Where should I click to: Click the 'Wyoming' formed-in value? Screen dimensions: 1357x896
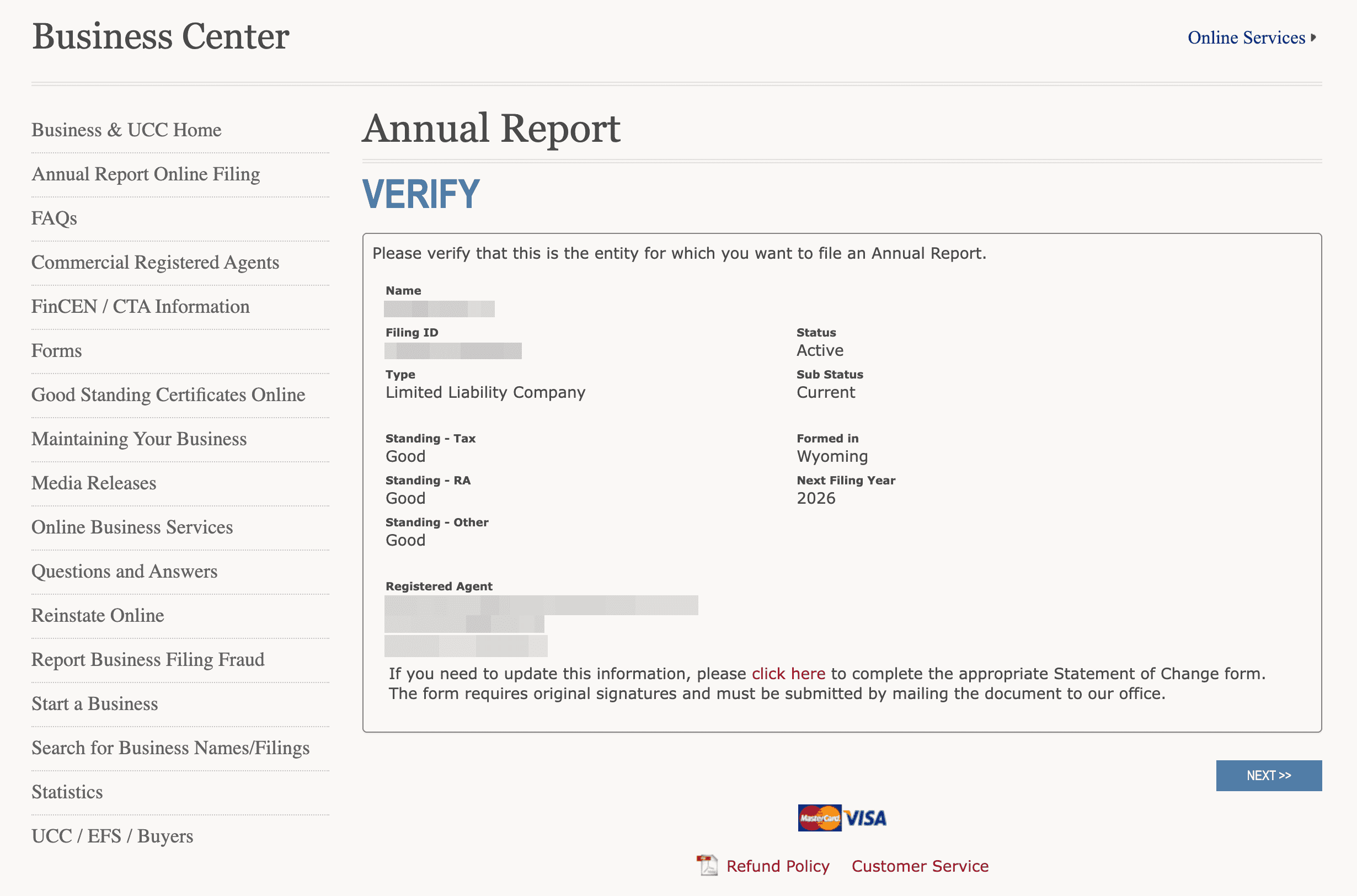[x=832, y=457]
